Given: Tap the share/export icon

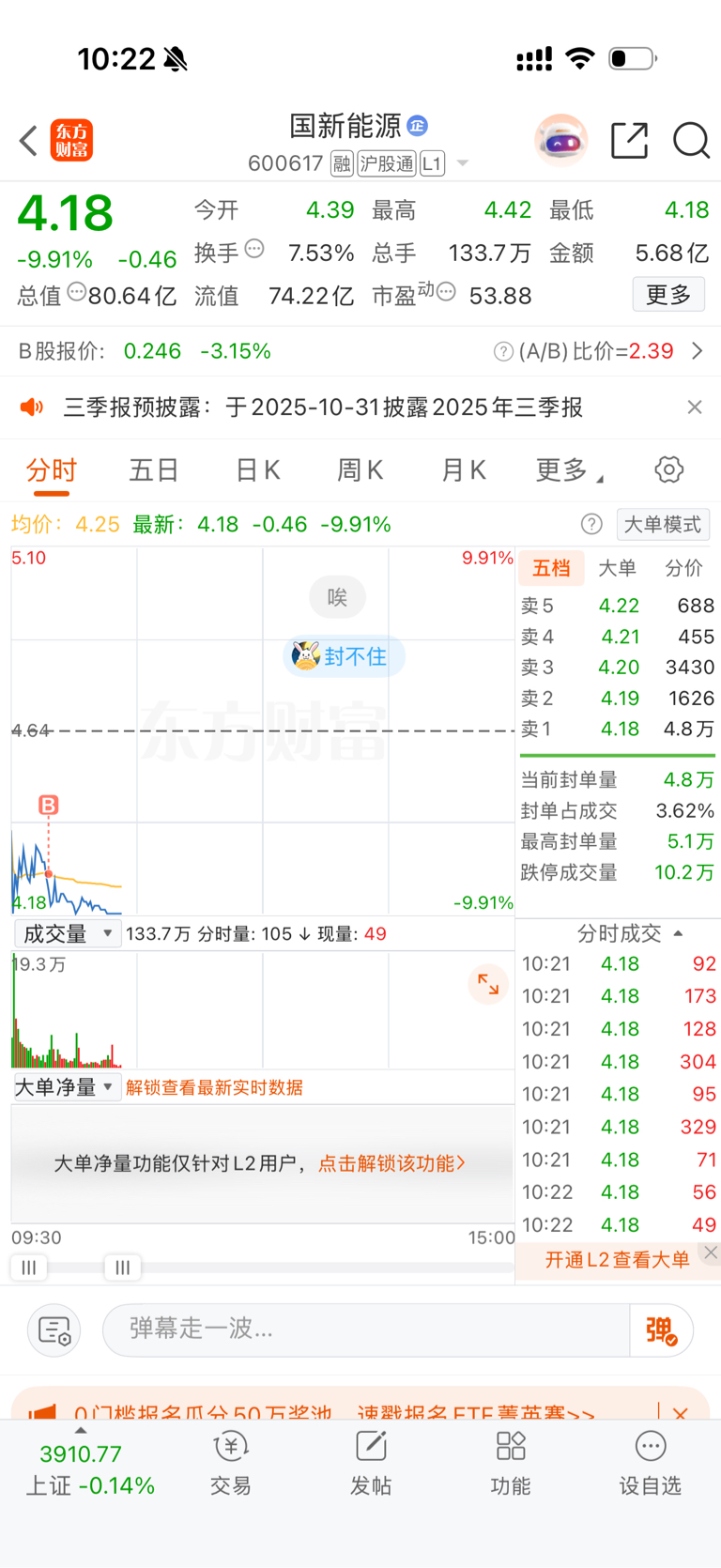Looking at the screenshot, I should coord(629,141).
